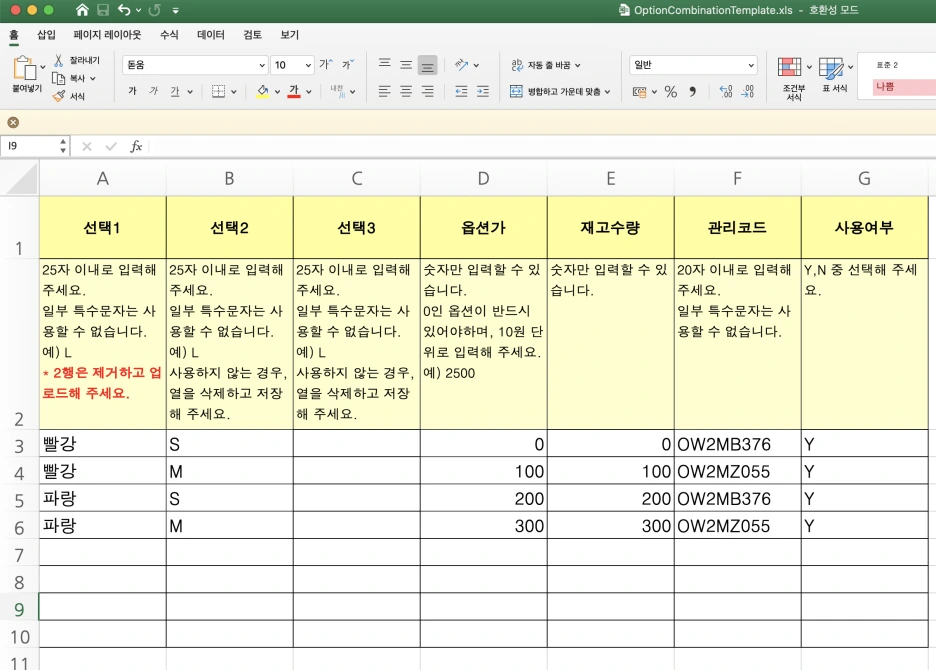
Task: Expand the underline style arrow
Action: pos(190,92)
